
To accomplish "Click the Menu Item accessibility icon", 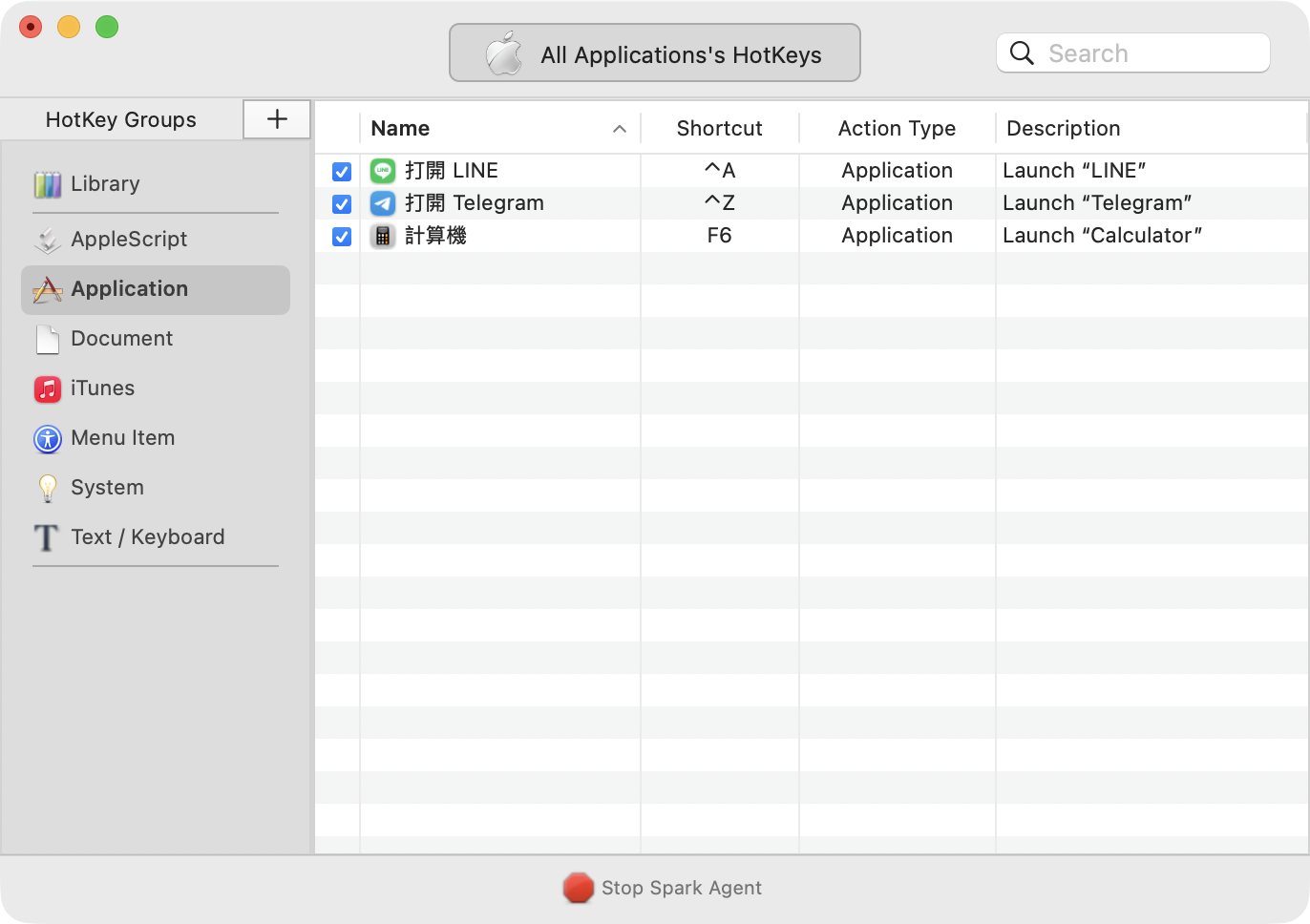I will point(48,438).
